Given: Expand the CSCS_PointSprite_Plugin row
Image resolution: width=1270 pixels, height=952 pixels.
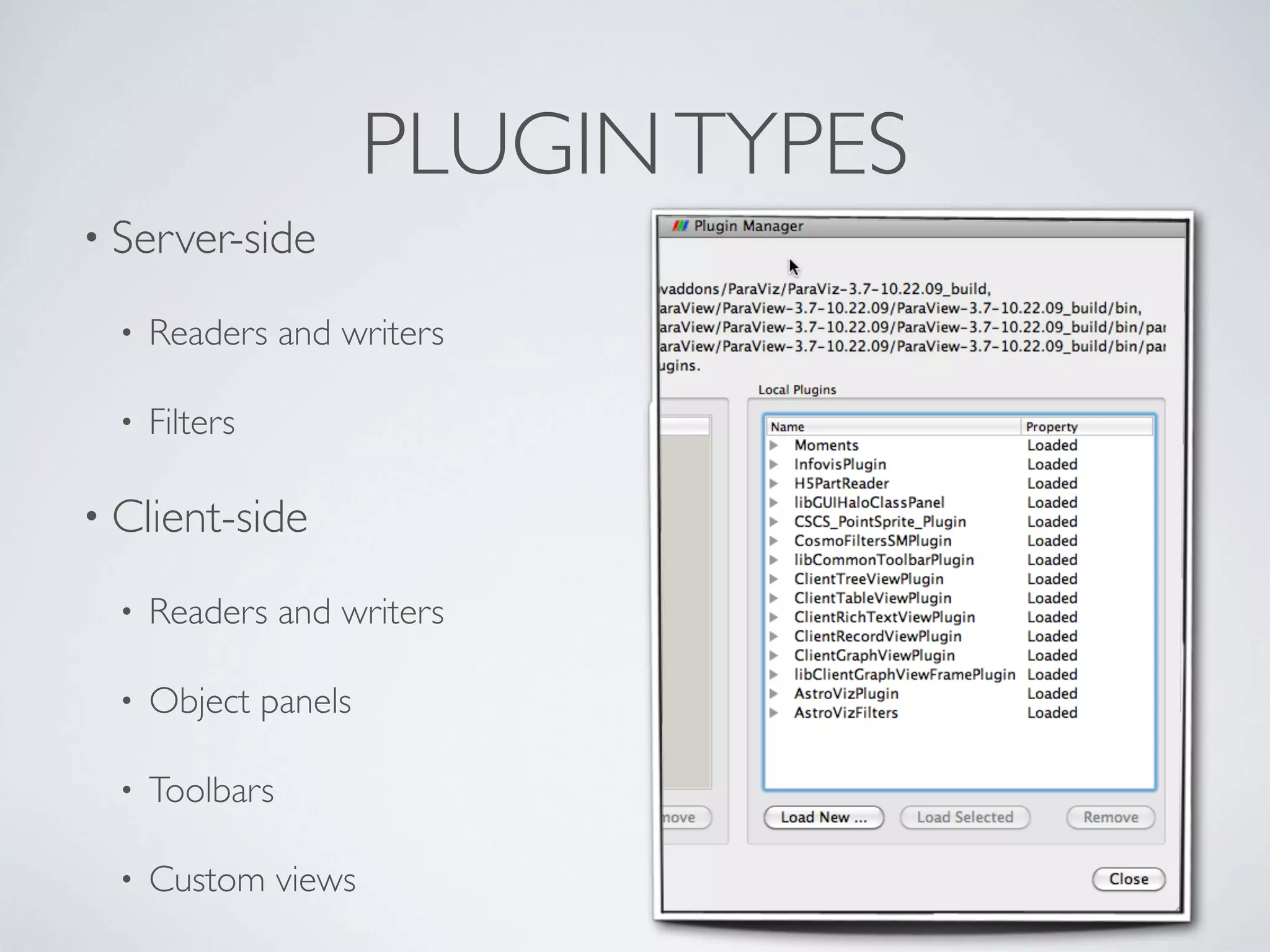Looking at the screenshot, I should [x=774, y=522].
